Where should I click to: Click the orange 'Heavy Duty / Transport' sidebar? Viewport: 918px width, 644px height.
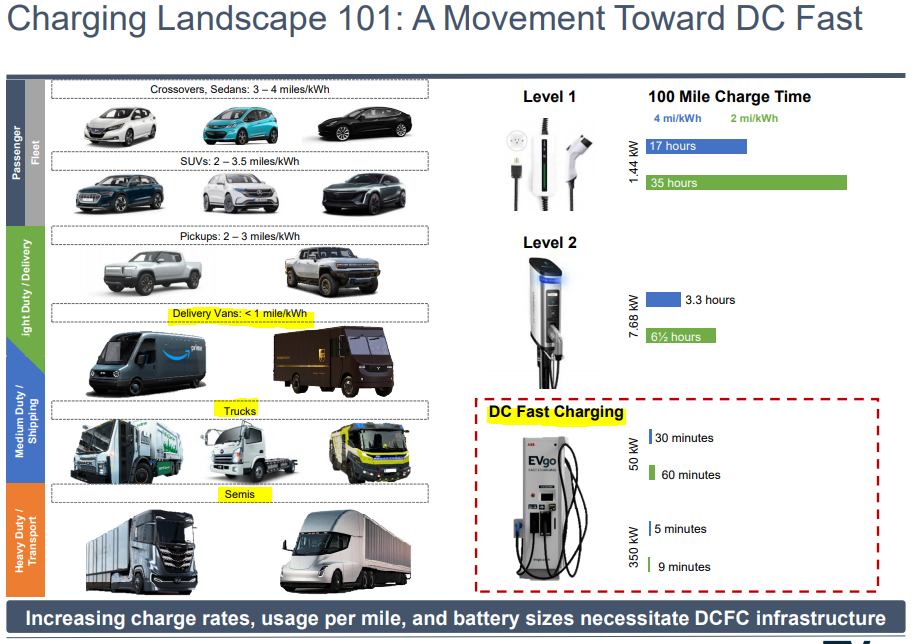point(26,540)
